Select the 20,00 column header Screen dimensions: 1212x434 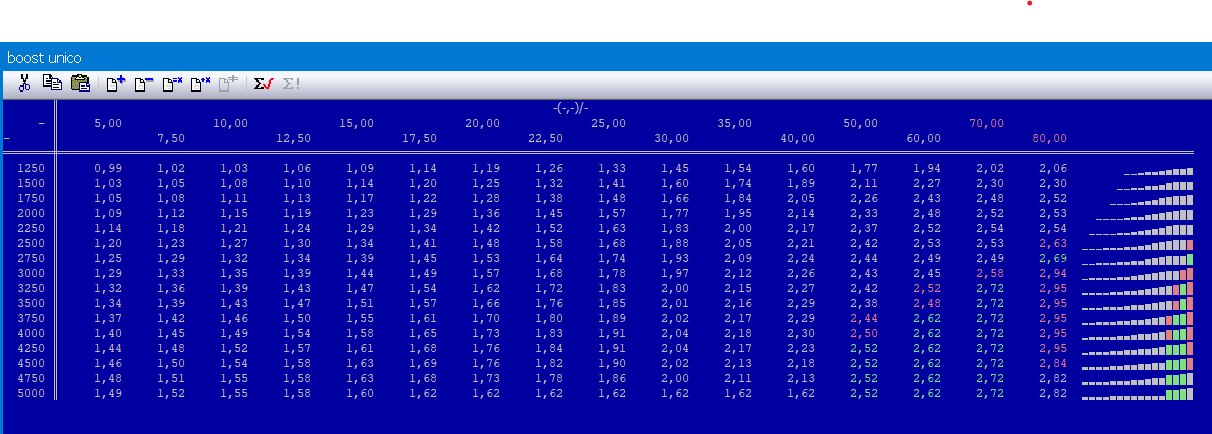pyautogui.click(x=483, y=123)
